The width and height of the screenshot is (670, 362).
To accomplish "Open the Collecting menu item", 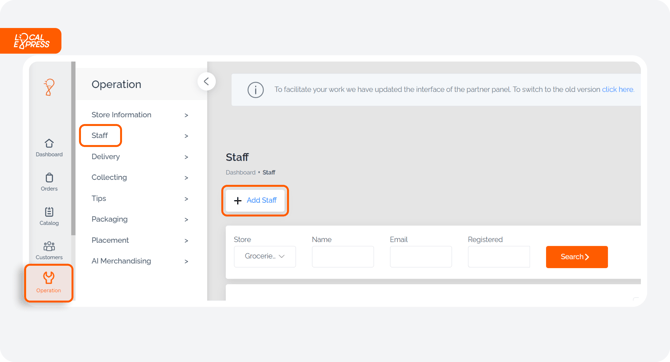I will click(x=109, y=177).
